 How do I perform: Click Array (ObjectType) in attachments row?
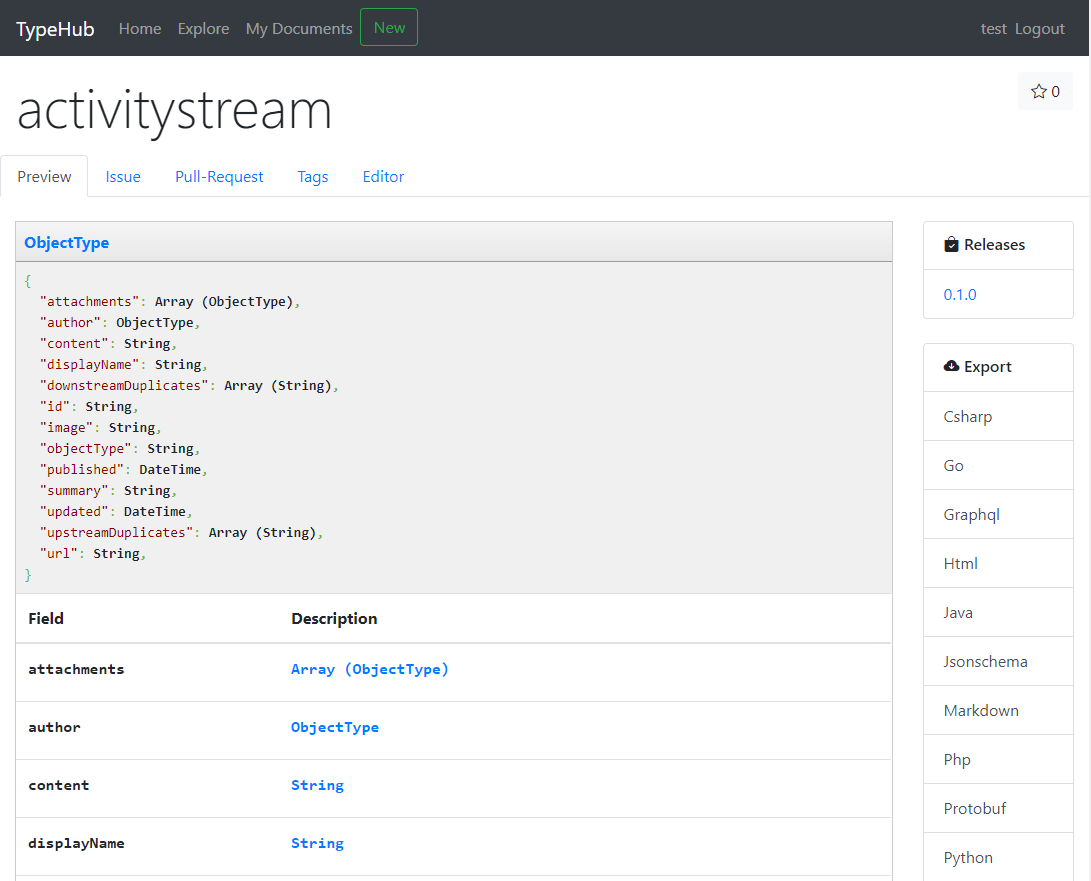(369, 669)
